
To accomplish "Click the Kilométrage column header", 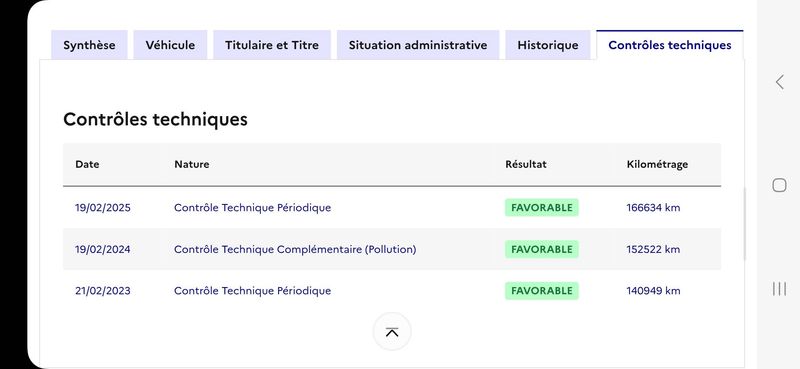I will pos(657,164).
